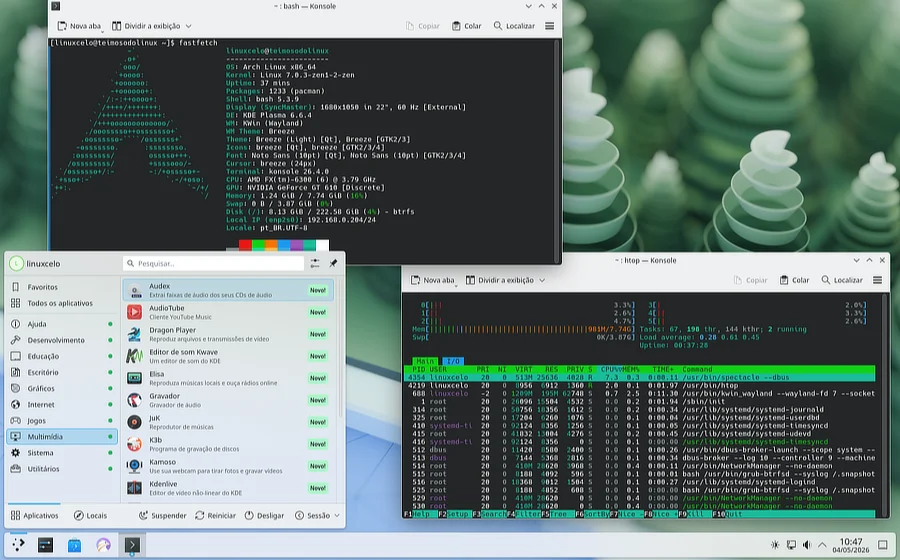Viewport: 900px width, 560px height.
Task: Click Colar in the bash Konsole
Action: pyautogui.click(x=466, y=26)
